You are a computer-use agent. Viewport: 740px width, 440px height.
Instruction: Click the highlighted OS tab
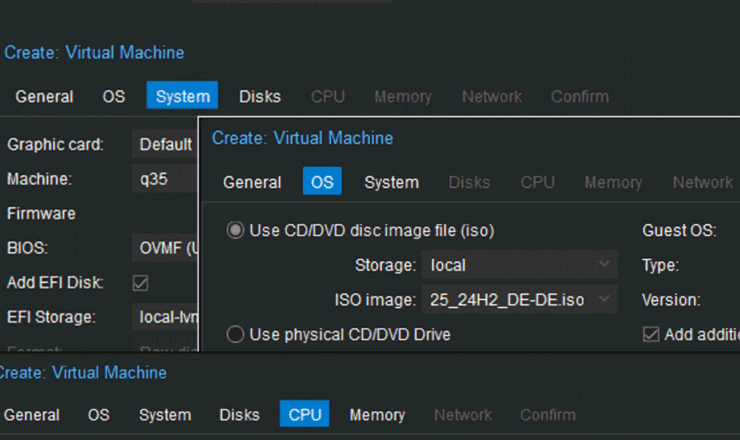tap(322, 182)
